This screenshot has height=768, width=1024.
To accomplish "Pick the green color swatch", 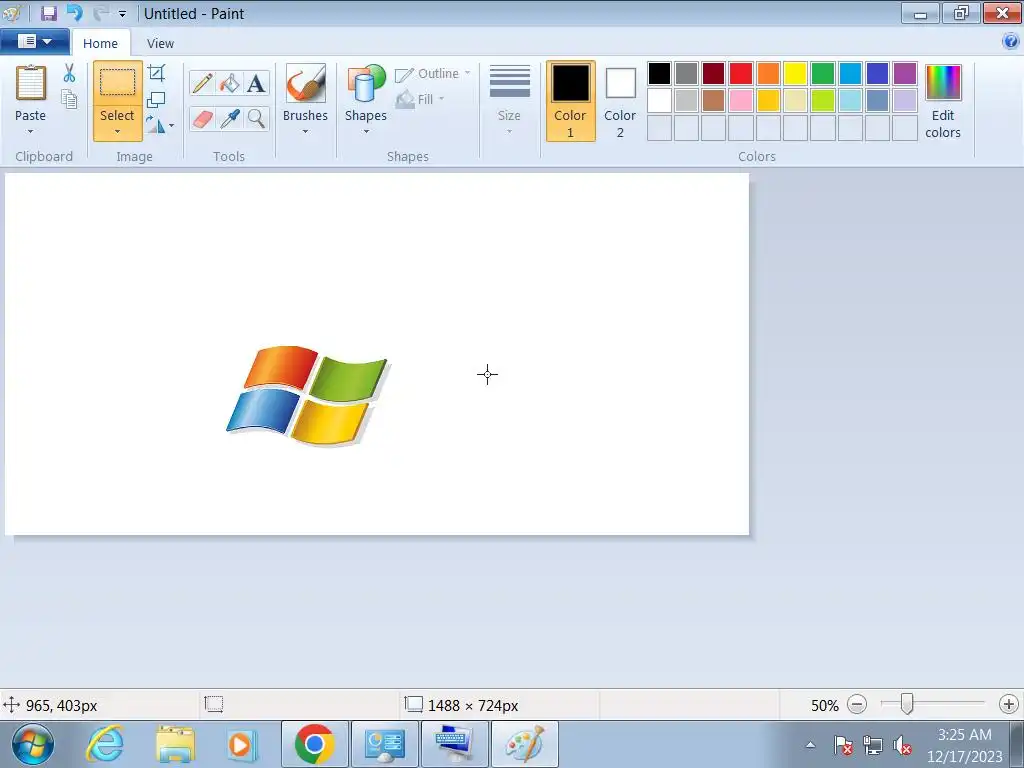I will pos(823,73).
